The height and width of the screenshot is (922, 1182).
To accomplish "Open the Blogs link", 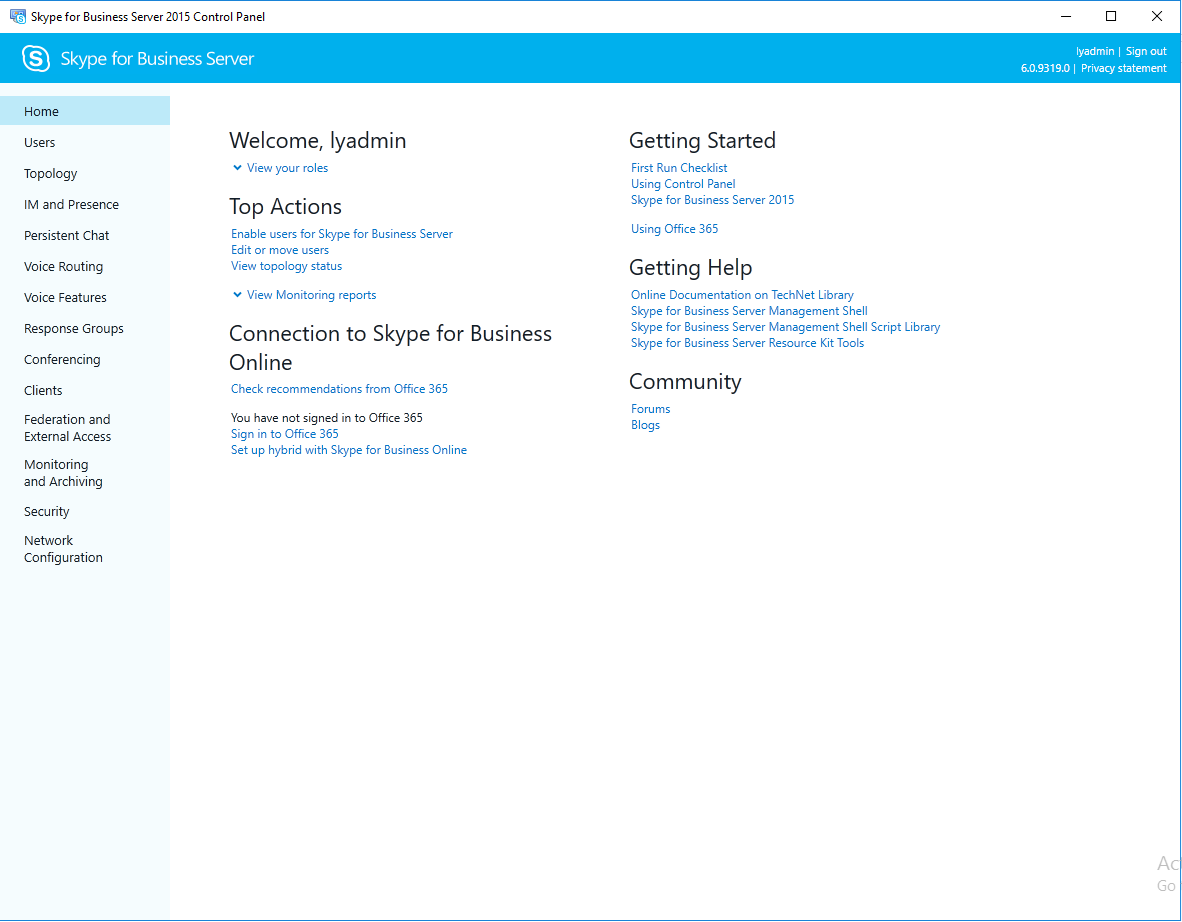I will tap(645, 425).
